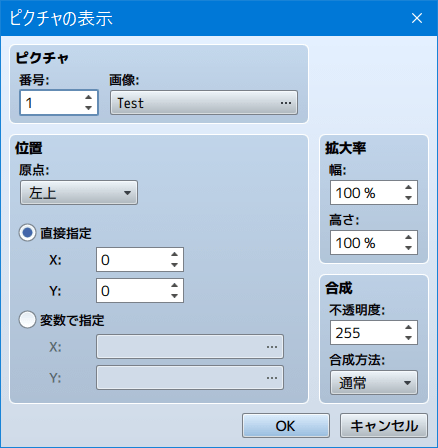
Task: Increase the 番号 picture number spinner
Action: click(x=88, y=97)
